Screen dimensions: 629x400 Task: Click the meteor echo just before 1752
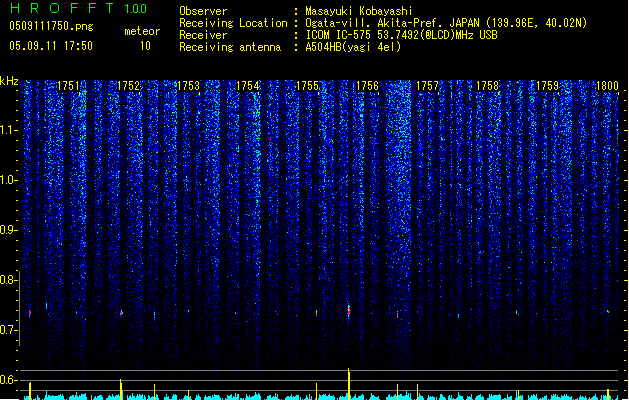[122, 313]
